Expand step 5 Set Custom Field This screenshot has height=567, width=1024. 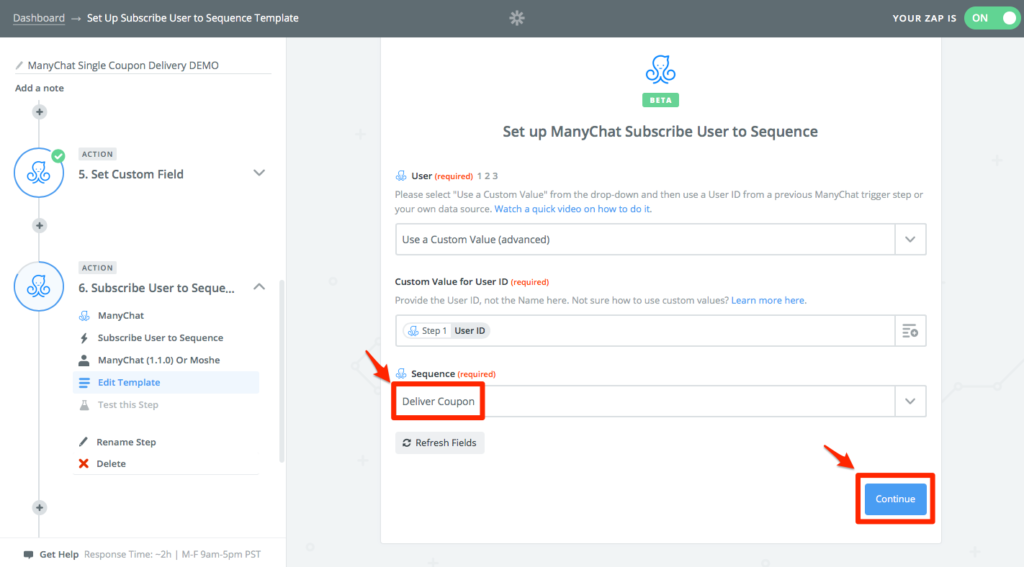[259, 173]
